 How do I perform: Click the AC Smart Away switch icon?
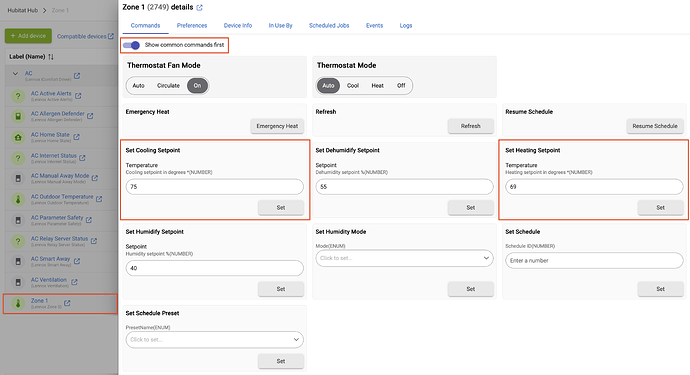(x=18, y=261)
